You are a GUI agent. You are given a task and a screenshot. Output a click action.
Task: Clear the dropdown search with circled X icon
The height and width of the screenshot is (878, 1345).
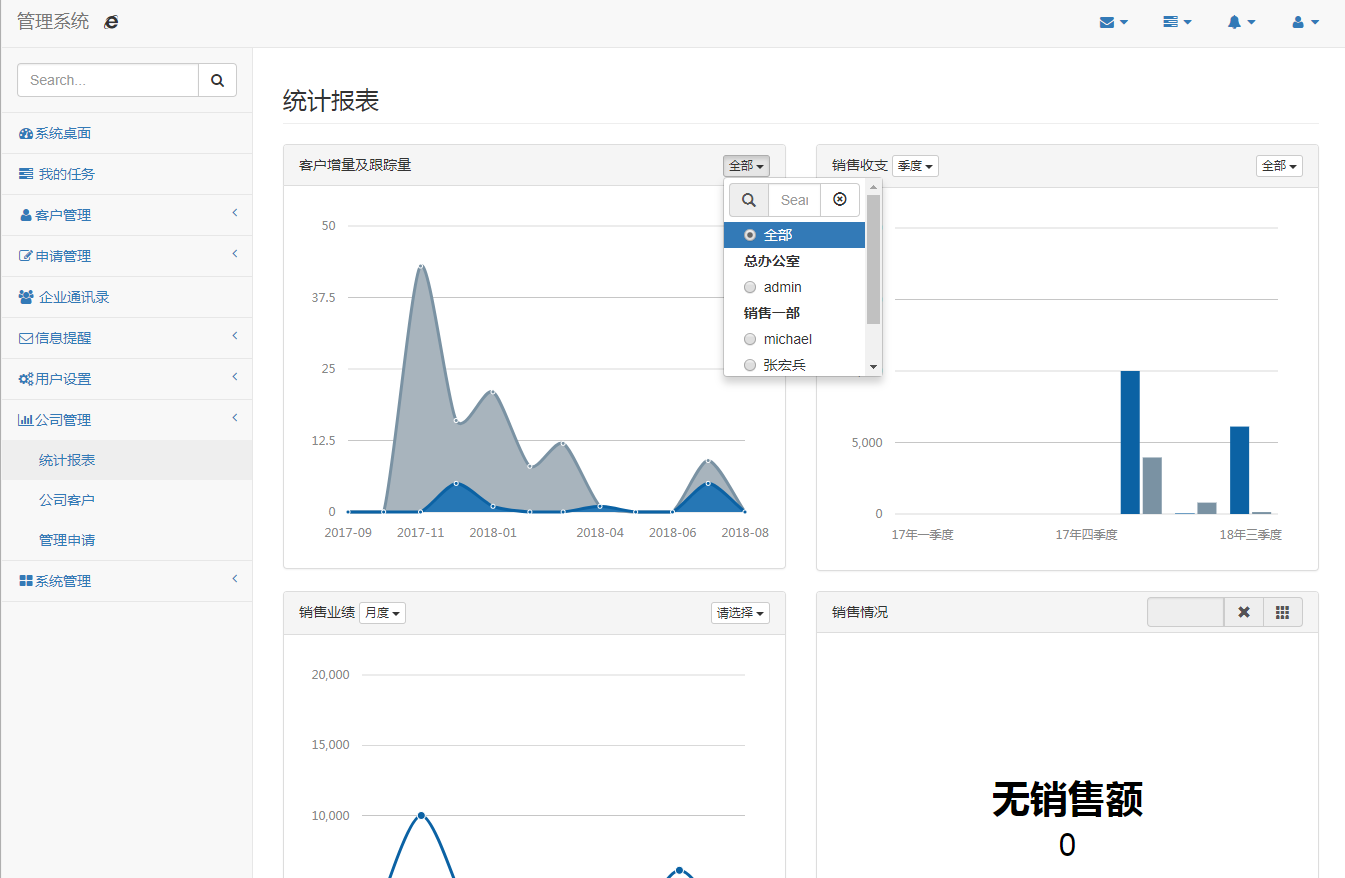point(840,200)
